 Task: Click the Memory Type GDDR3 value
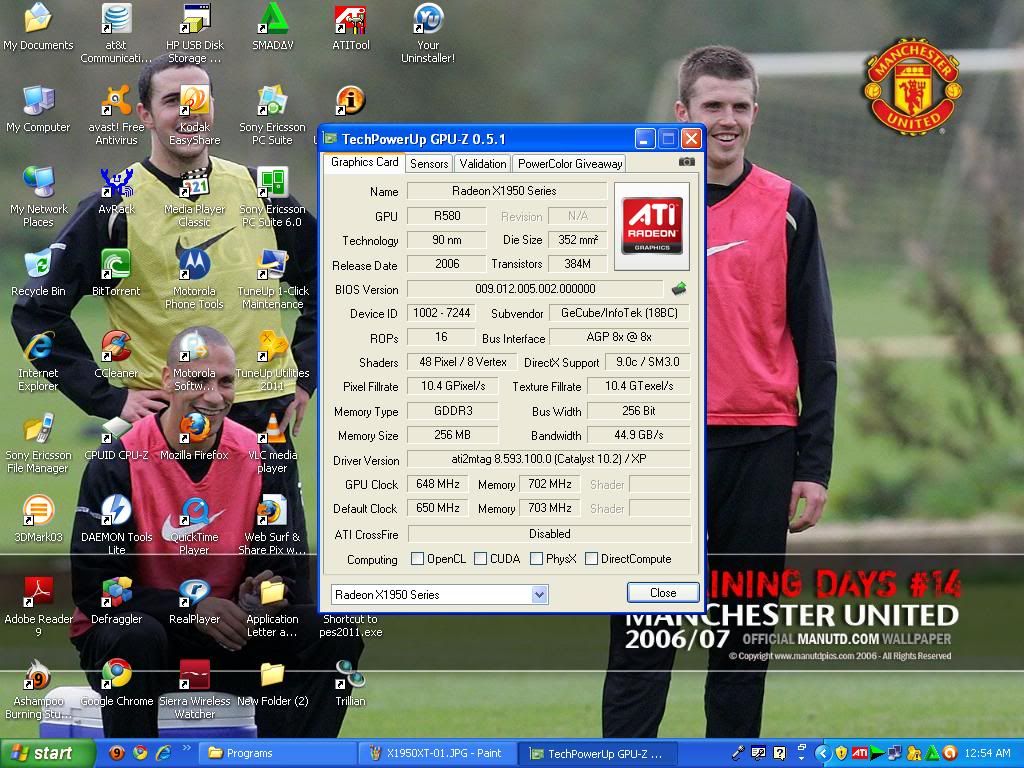tap(453, 411)
